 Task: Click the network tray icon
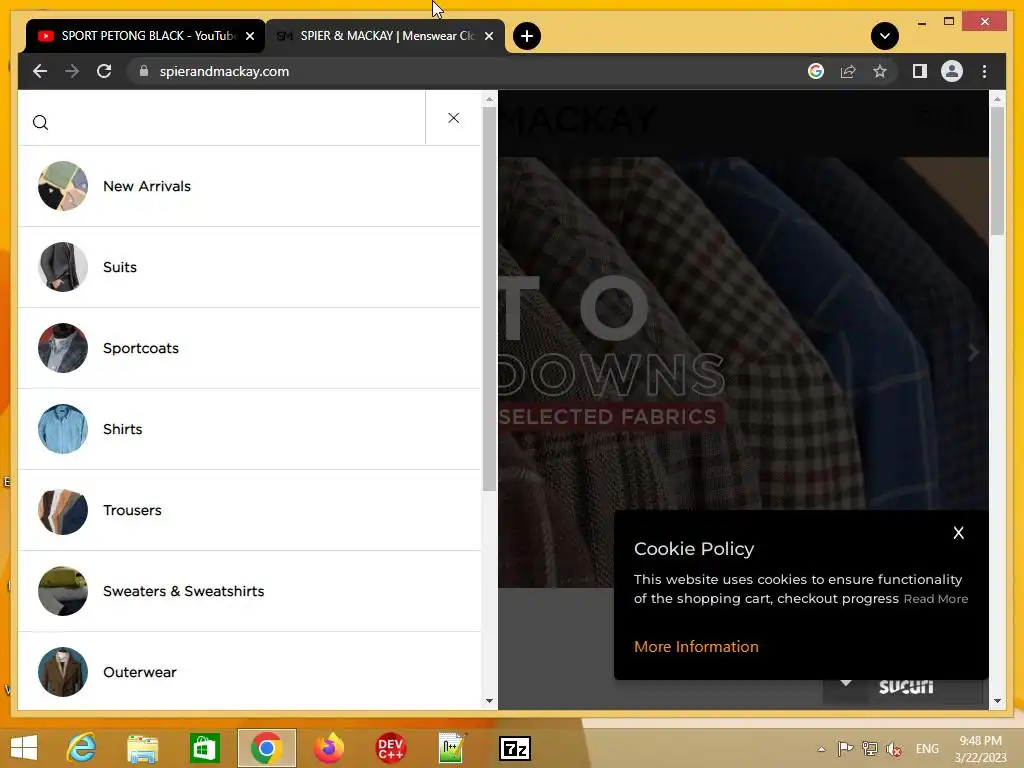pyautogui.click(x=869, y=749)
